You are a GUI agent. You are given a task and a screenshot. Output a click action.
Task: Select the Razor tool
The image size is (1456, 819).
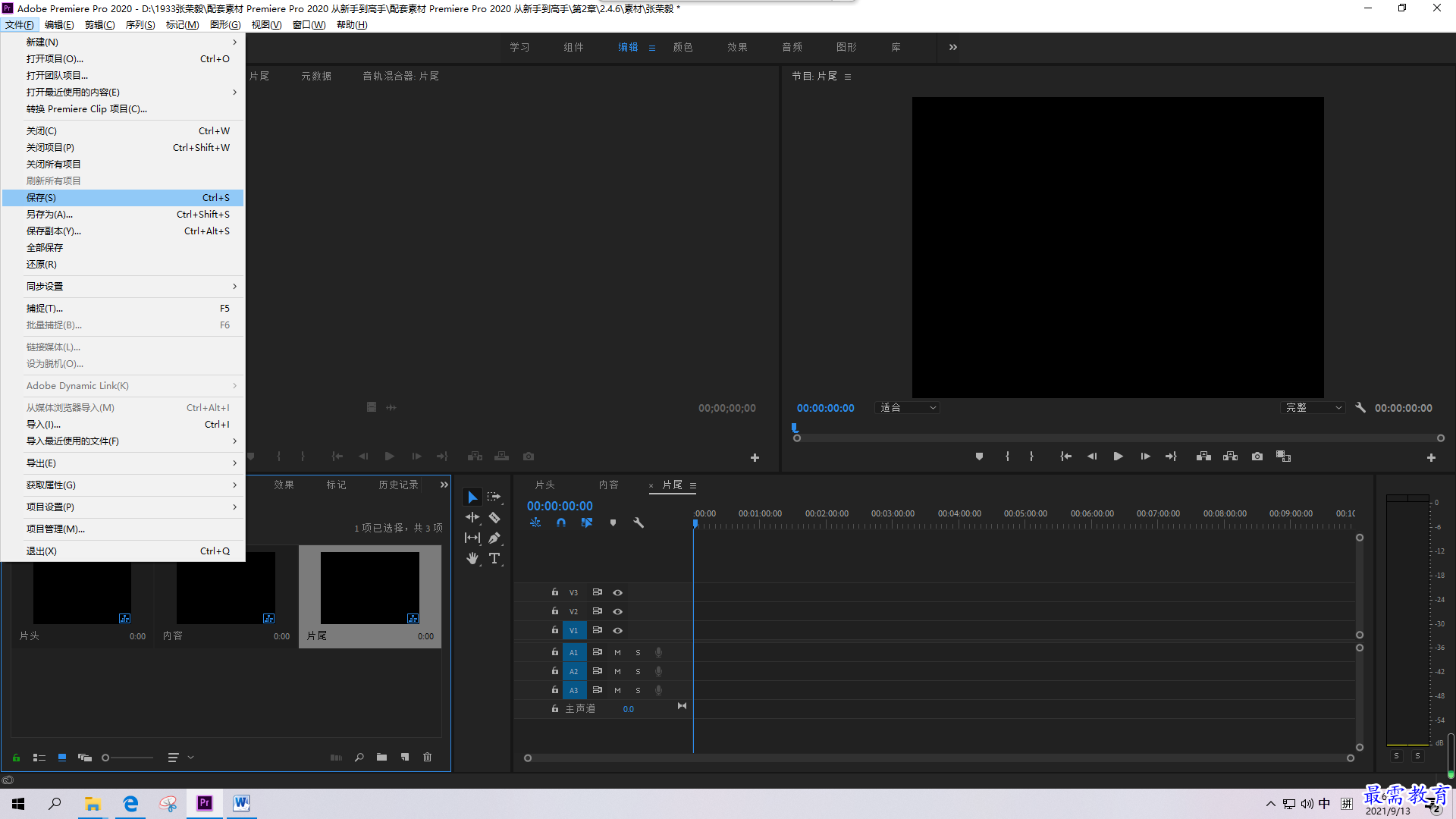click(x=494, y=517)
